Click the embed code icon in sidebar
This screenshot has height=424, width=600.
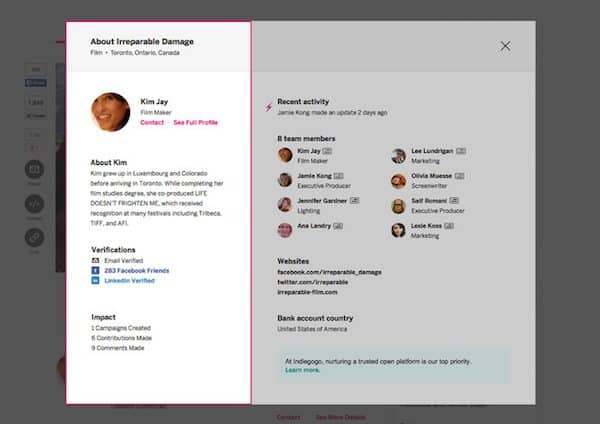coord(34,204)
